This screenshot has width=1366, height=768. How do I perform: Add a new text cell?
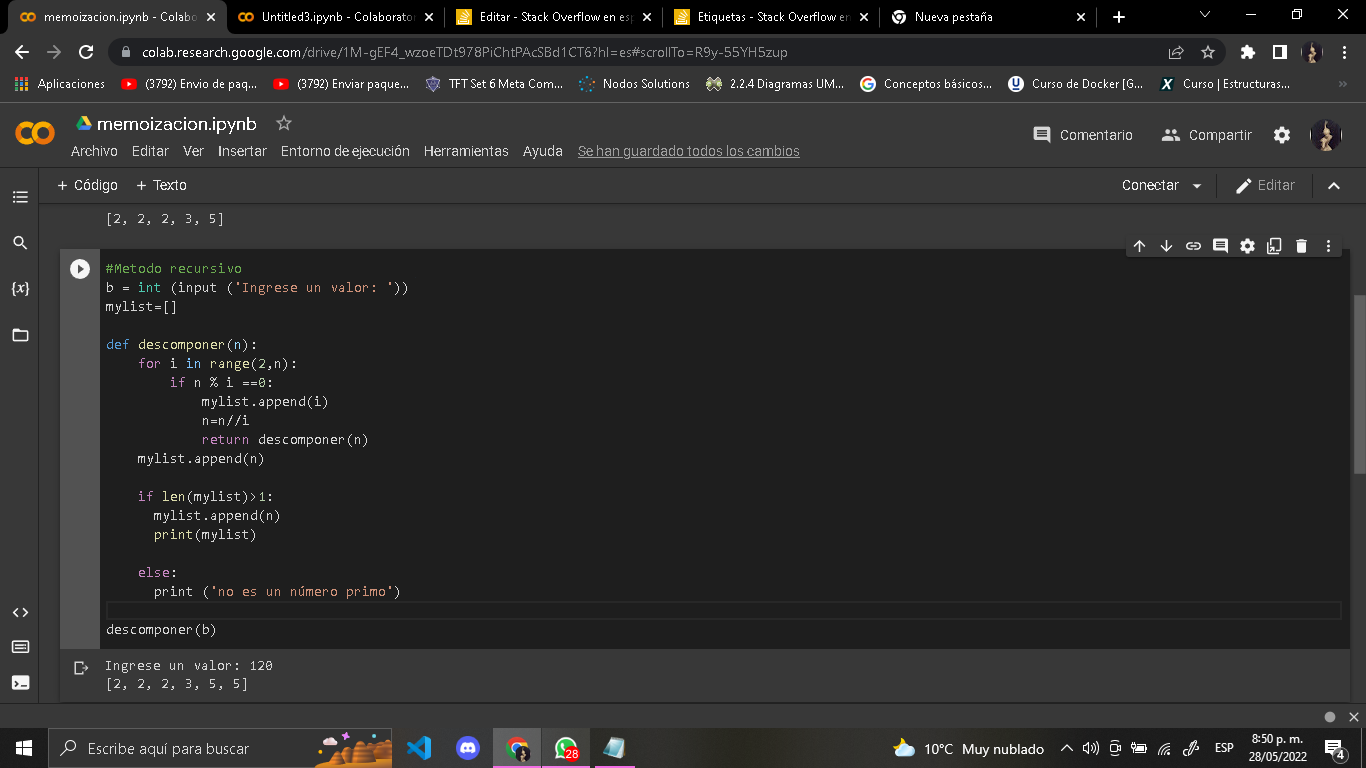click(x=161, y=185)
